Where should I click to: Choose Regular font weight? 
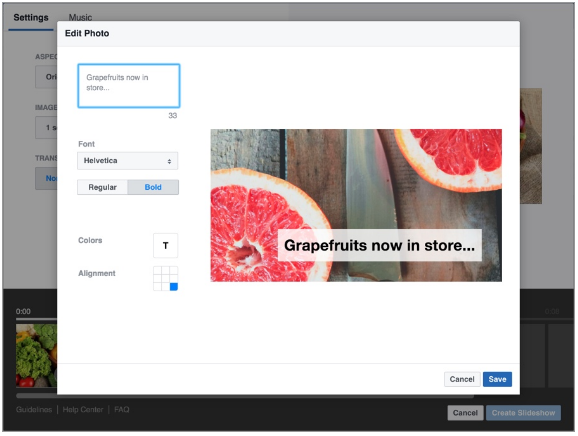pos(102,187)
